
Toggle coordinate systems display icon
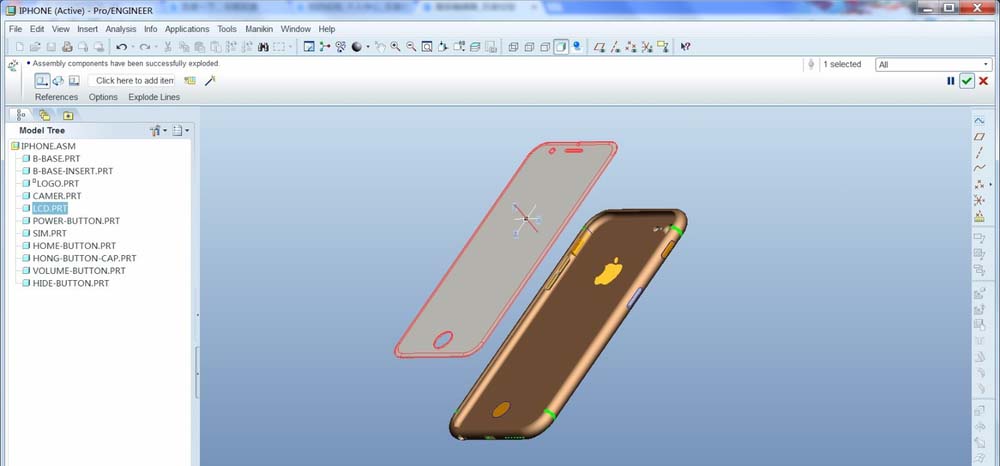[647, 47]
